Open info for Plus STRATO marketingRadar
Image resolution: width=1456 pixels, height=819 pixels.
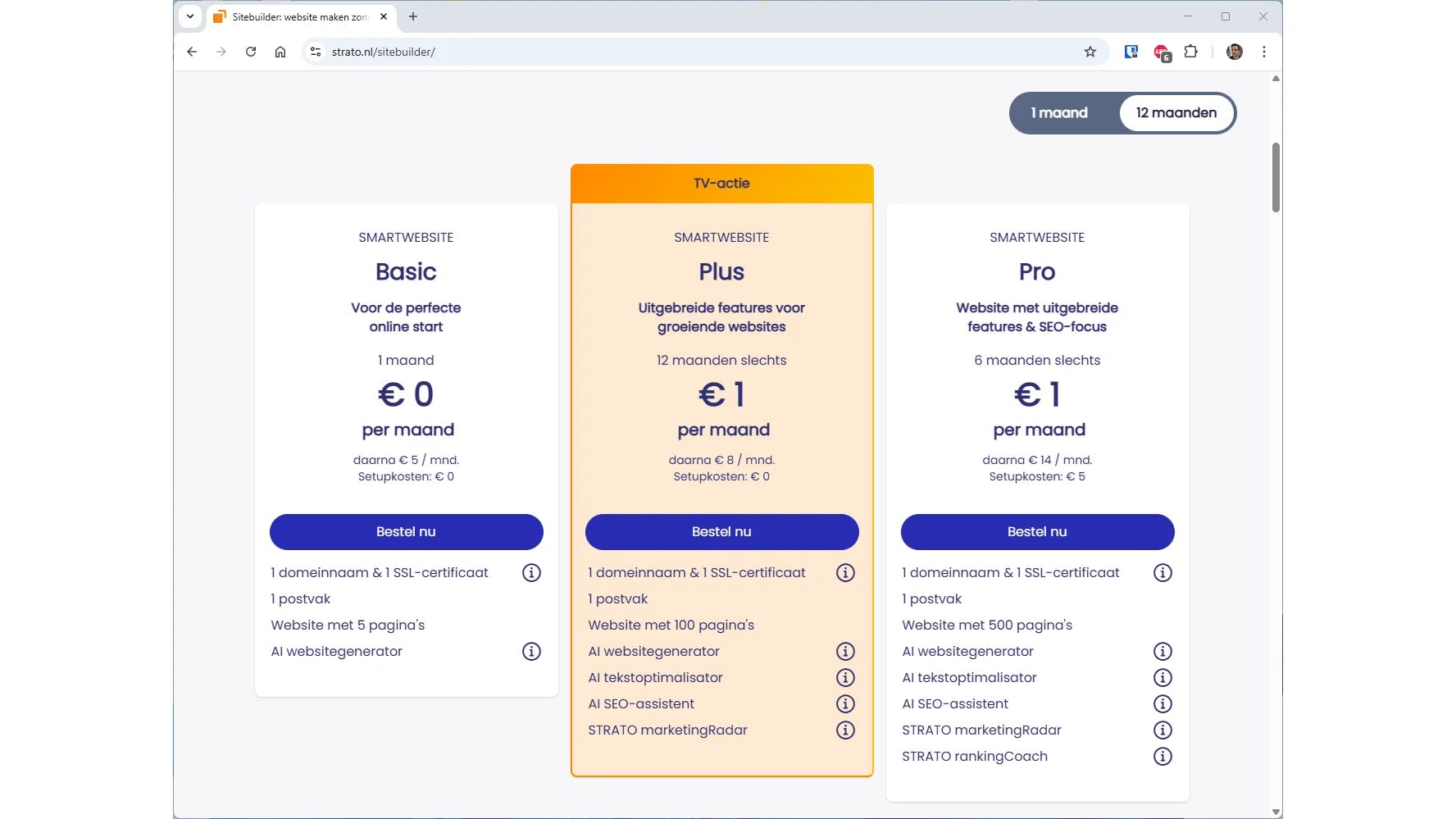pos(845,730)
